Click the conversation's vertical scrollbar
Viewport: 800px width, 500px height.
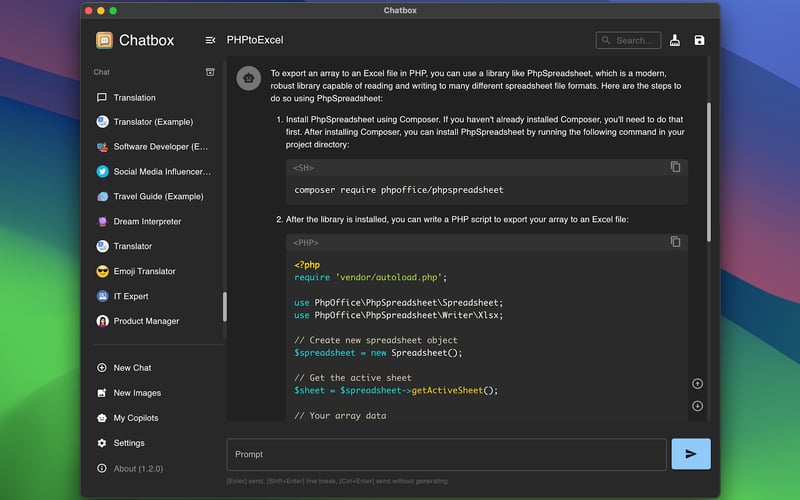(x=709, y=170)
